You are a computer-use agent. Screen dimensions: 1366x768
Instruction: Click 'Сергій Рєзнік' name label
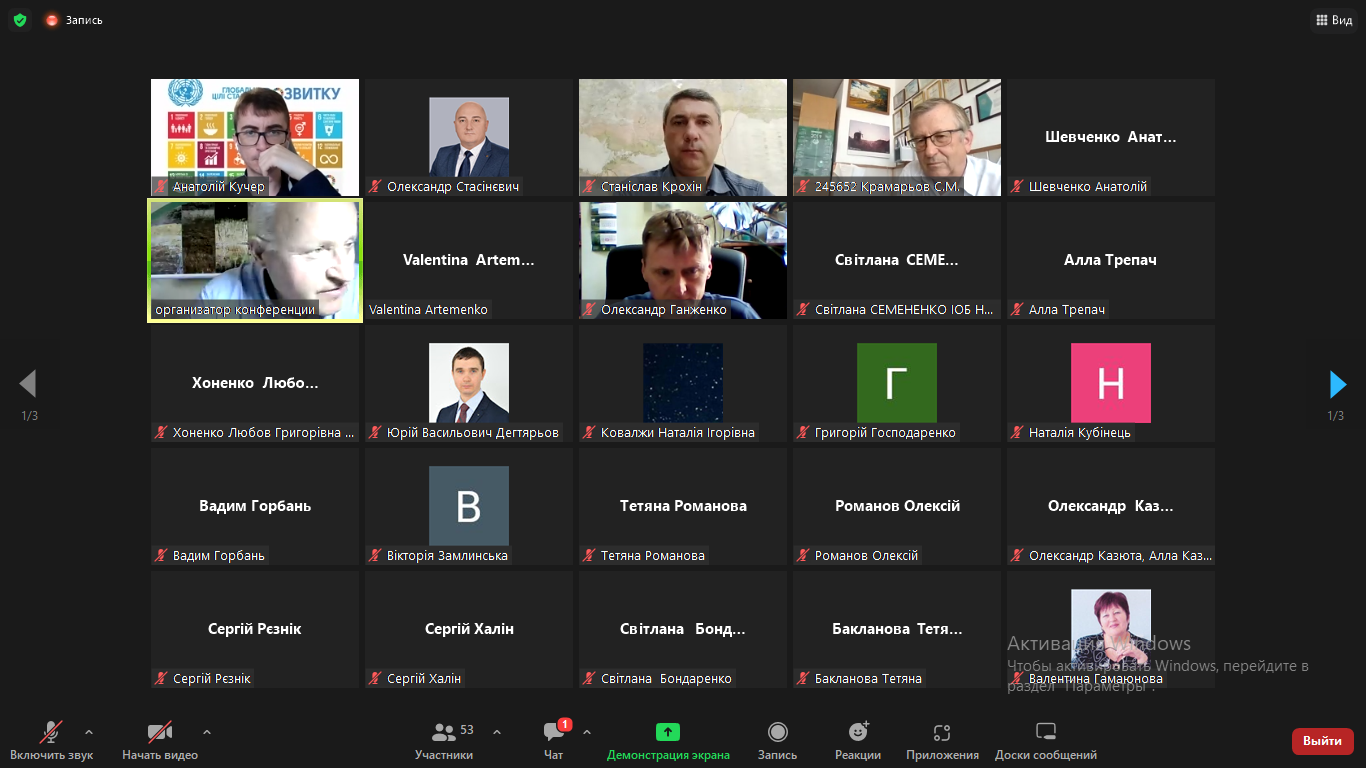tap(212, 679)
